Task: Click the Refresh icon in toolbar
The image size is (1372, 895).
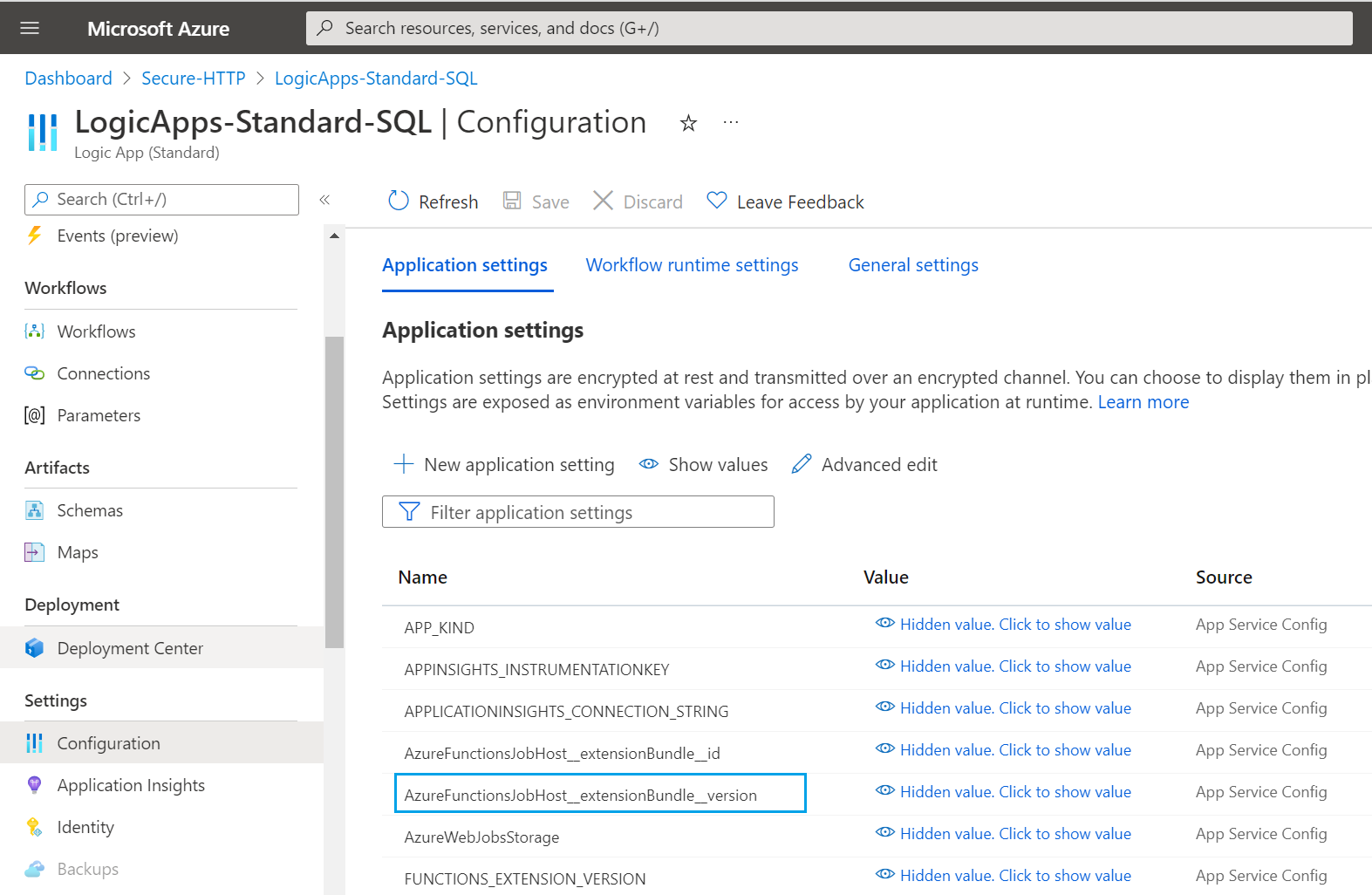Action: coord(399,202)
